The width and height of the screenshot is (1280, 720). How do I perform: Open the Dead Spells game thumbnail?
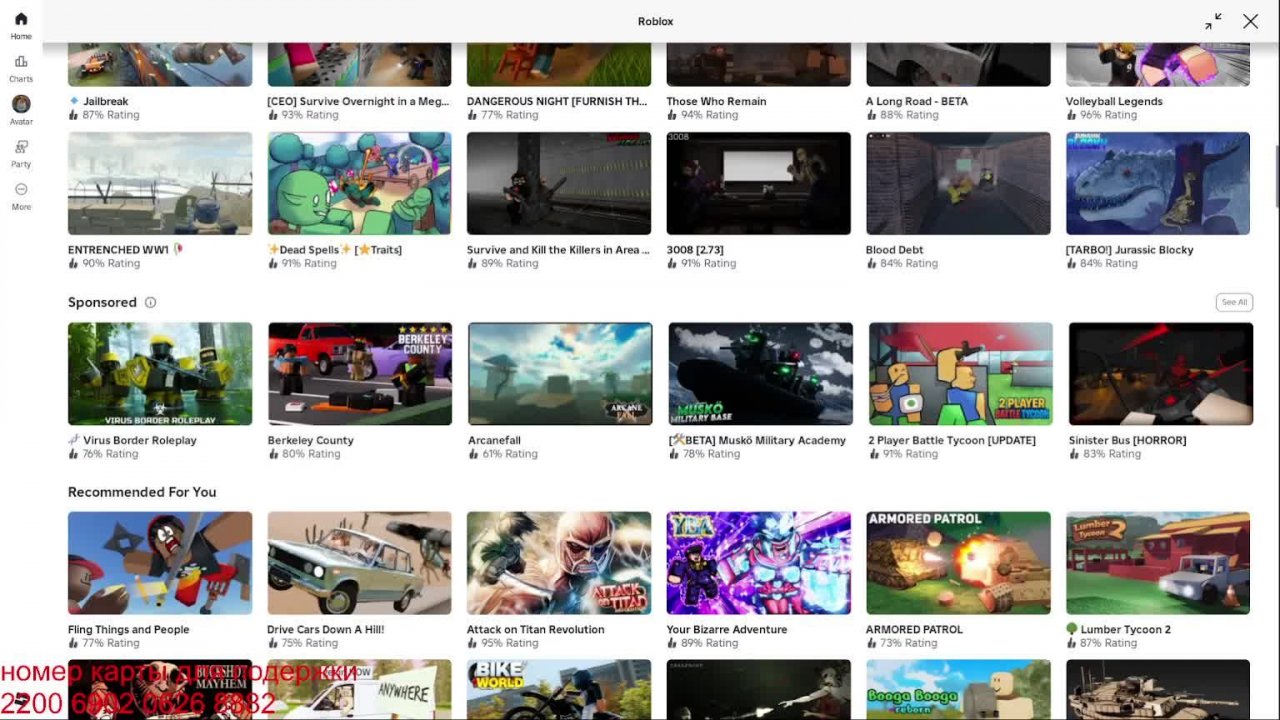click(359, 183)
